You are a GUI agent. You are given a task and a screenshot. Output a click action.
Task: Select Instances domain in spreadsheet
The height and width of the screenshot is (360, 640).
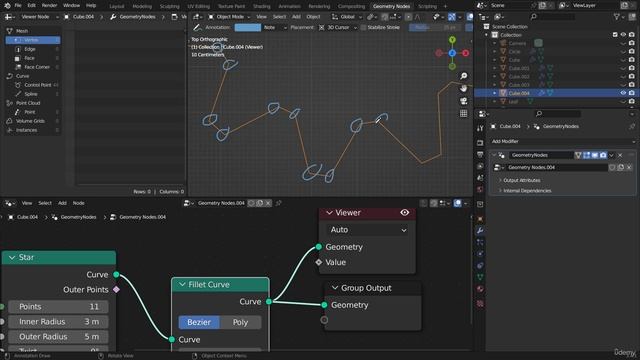33,130
